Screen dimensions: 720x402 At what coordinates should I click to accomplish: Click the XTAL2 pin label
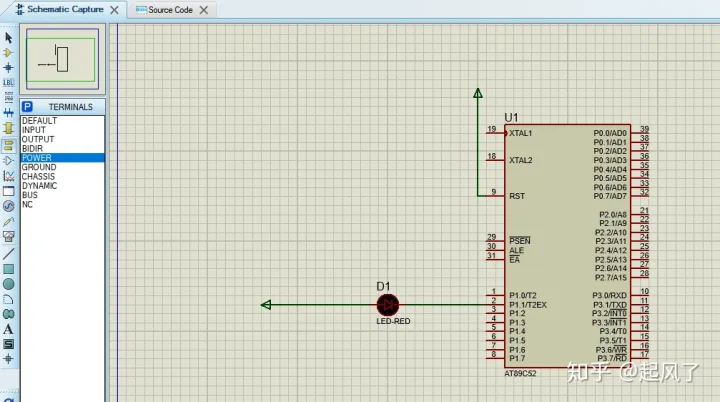(521, 160)
